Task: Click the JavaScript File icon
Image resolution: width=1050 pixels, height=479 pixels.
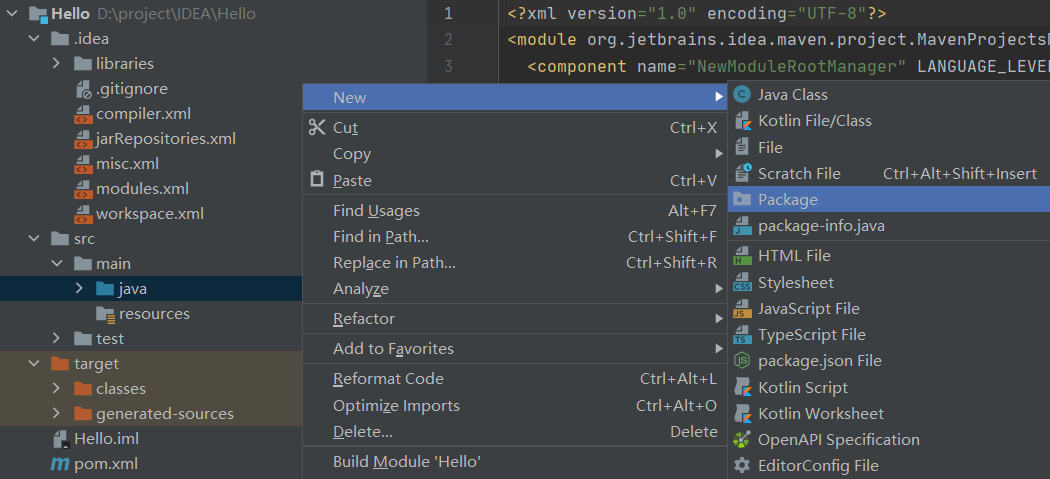Action: coord(741,309)
